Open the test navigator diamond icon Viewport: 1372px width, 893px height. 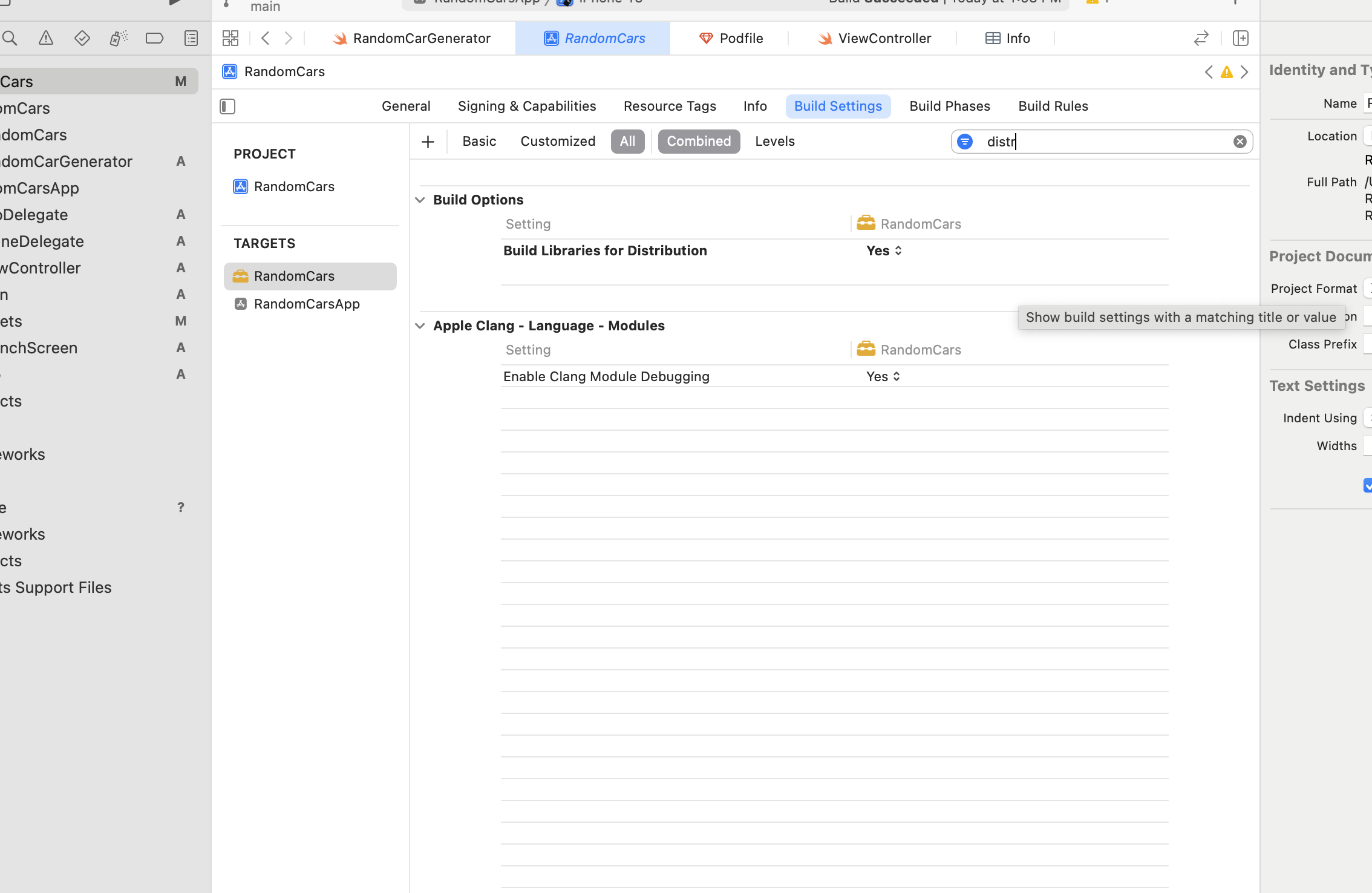coord(82,38)
